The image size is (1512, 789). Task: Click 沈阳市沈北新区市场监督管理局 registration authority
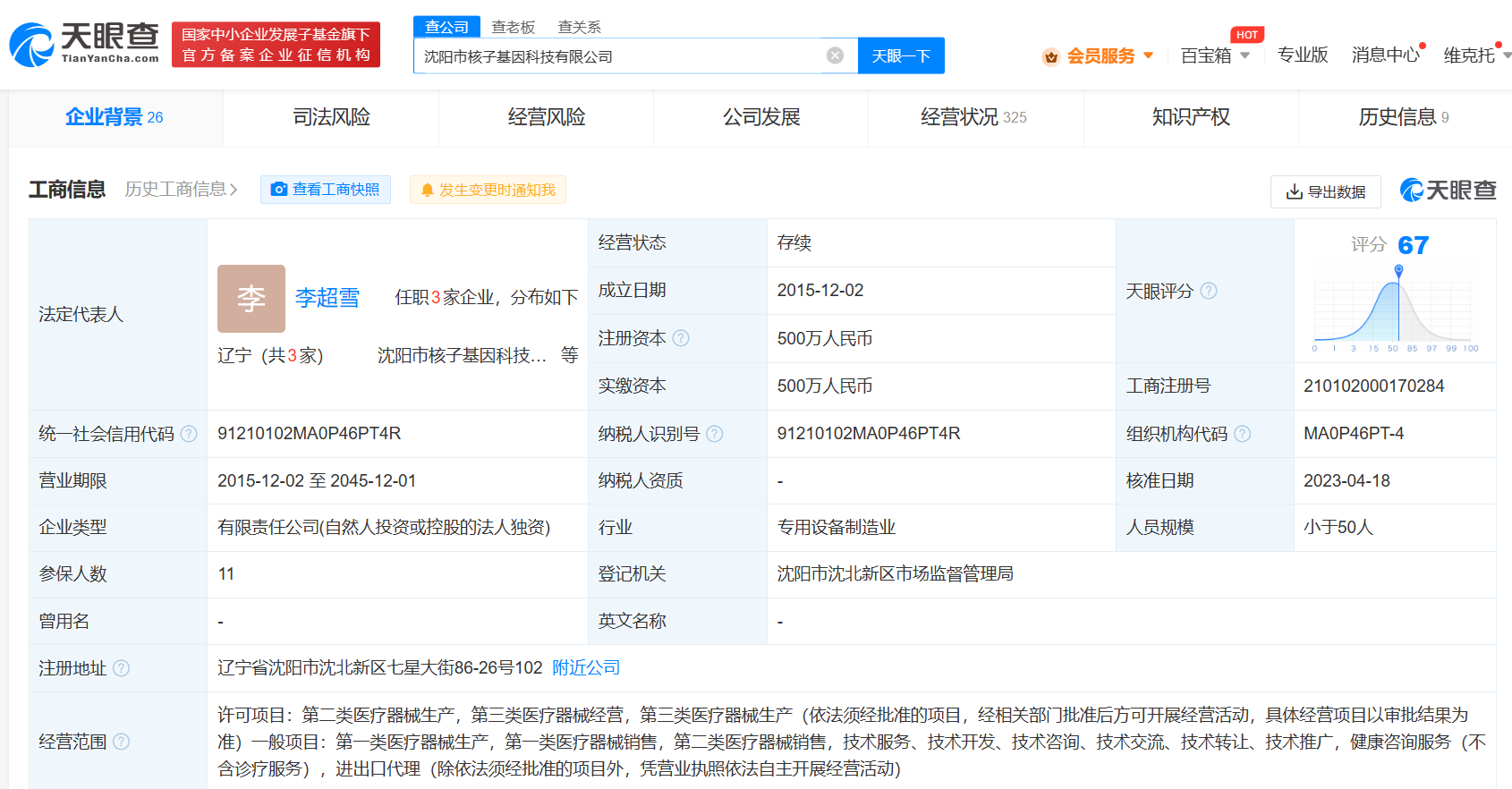click(896, 574)
